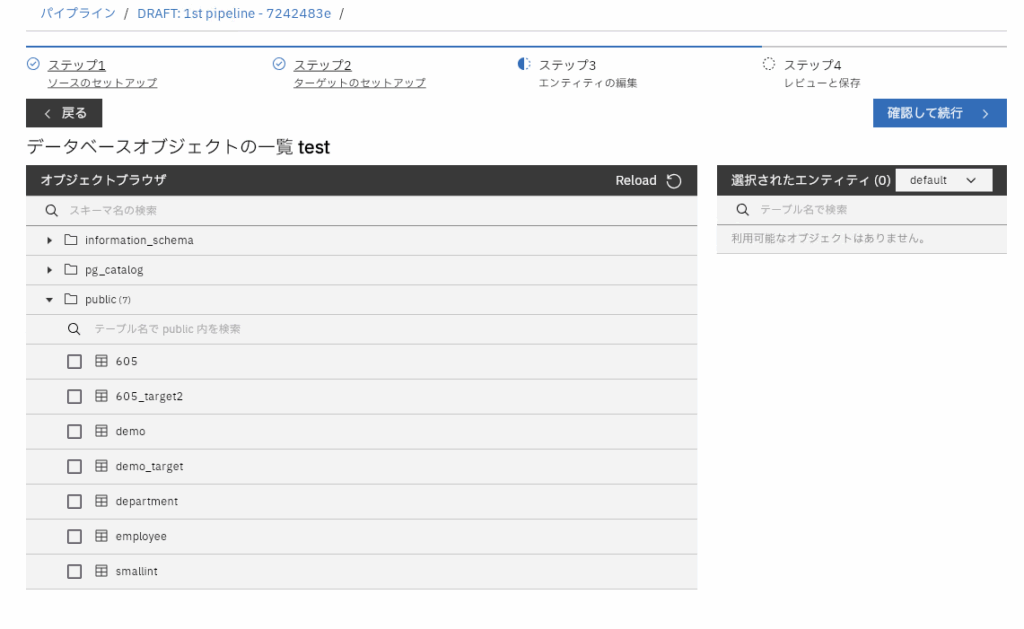Click the table icon beside employee

click(x=101, y=536)
